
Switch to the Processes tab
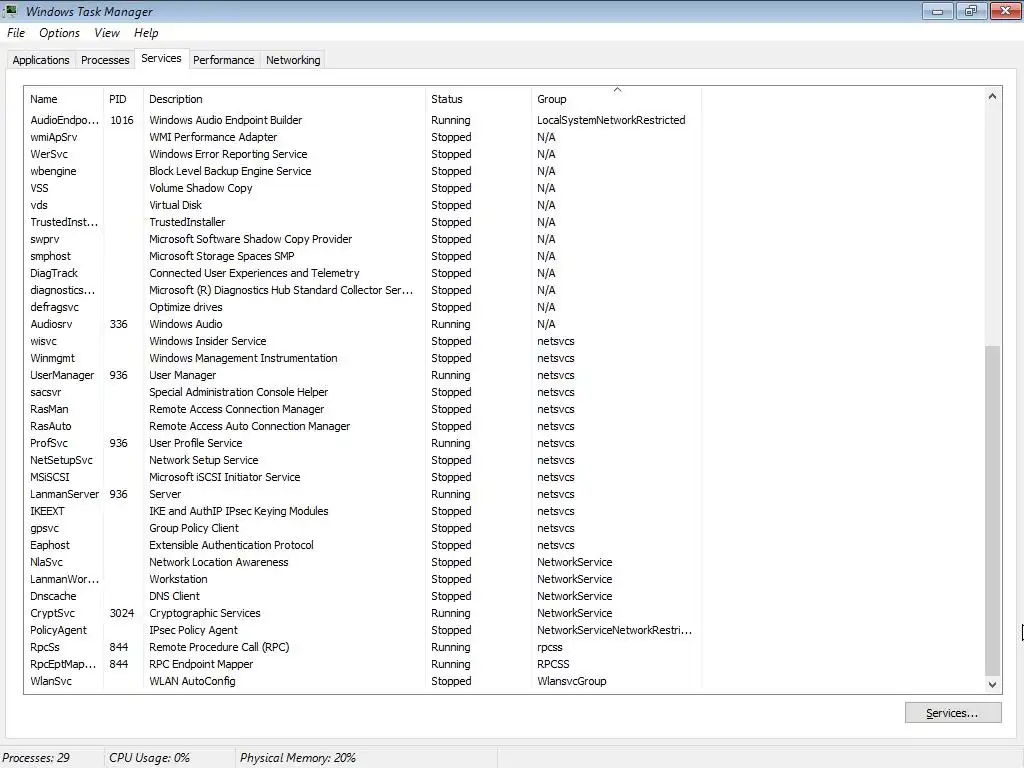click(x=105, y=59)
